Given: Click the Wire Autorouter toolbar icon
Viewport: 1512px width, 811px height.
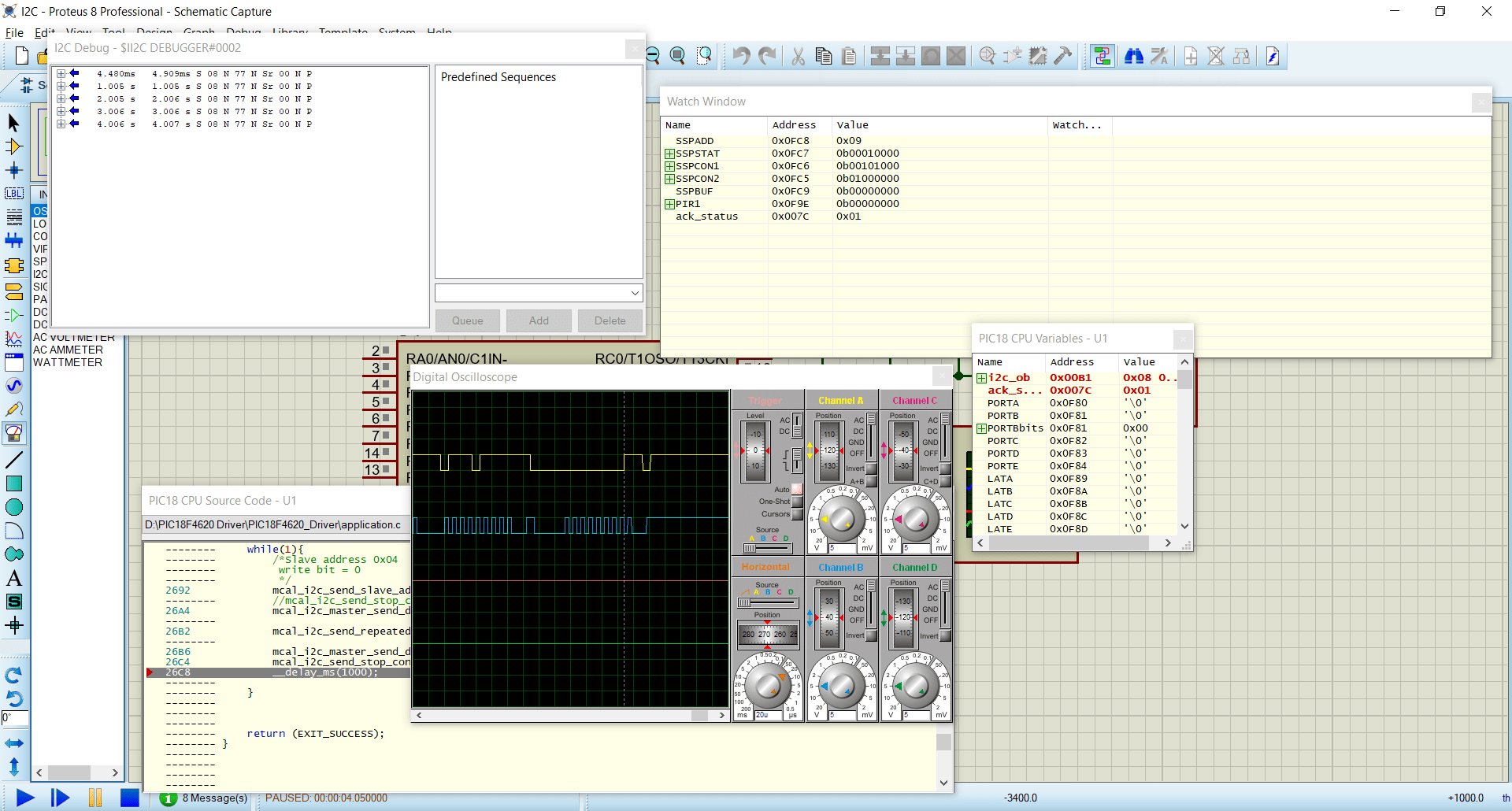Looking at the screenshot, I should click(1102, 56).
